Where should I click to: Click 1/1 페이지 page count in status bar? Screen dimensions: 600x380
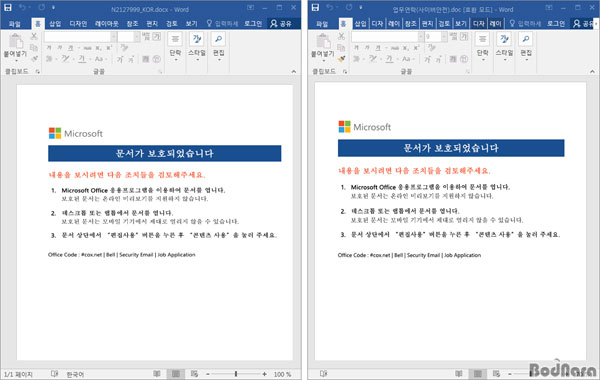tap(18, 374)
